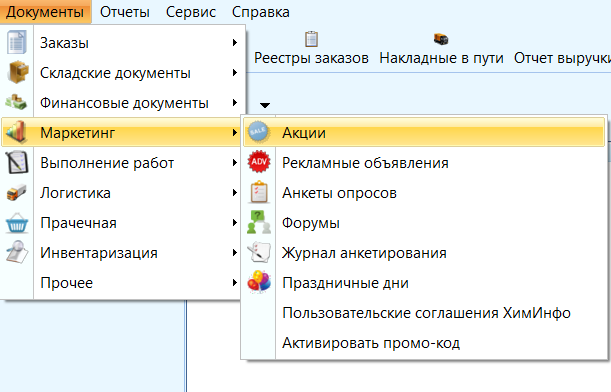Open the Отчеты menu
This screenshot has width=611, height=392.
(125, 12)
